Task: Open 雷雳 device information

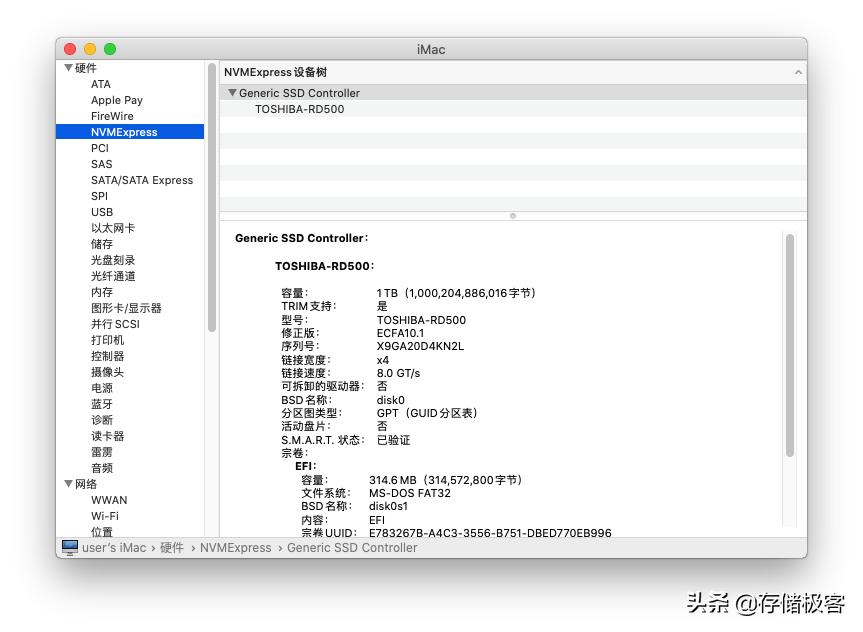Action: (x=101, y=452)
